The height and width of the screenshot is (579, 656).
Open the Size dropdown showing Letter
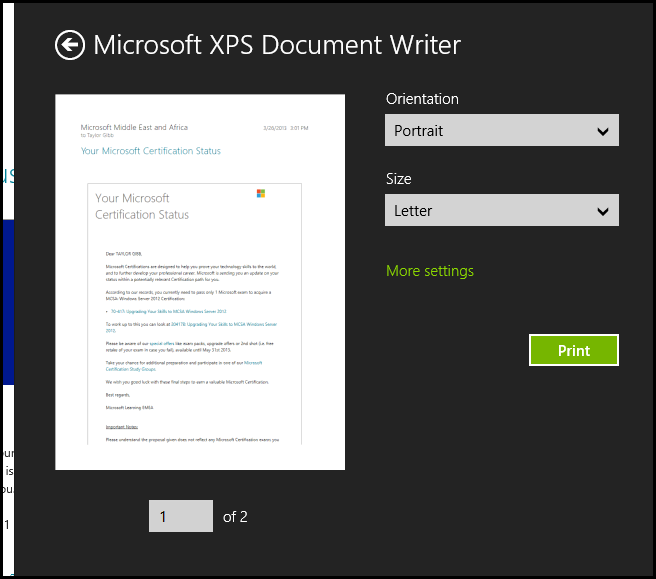click(502, 210)
